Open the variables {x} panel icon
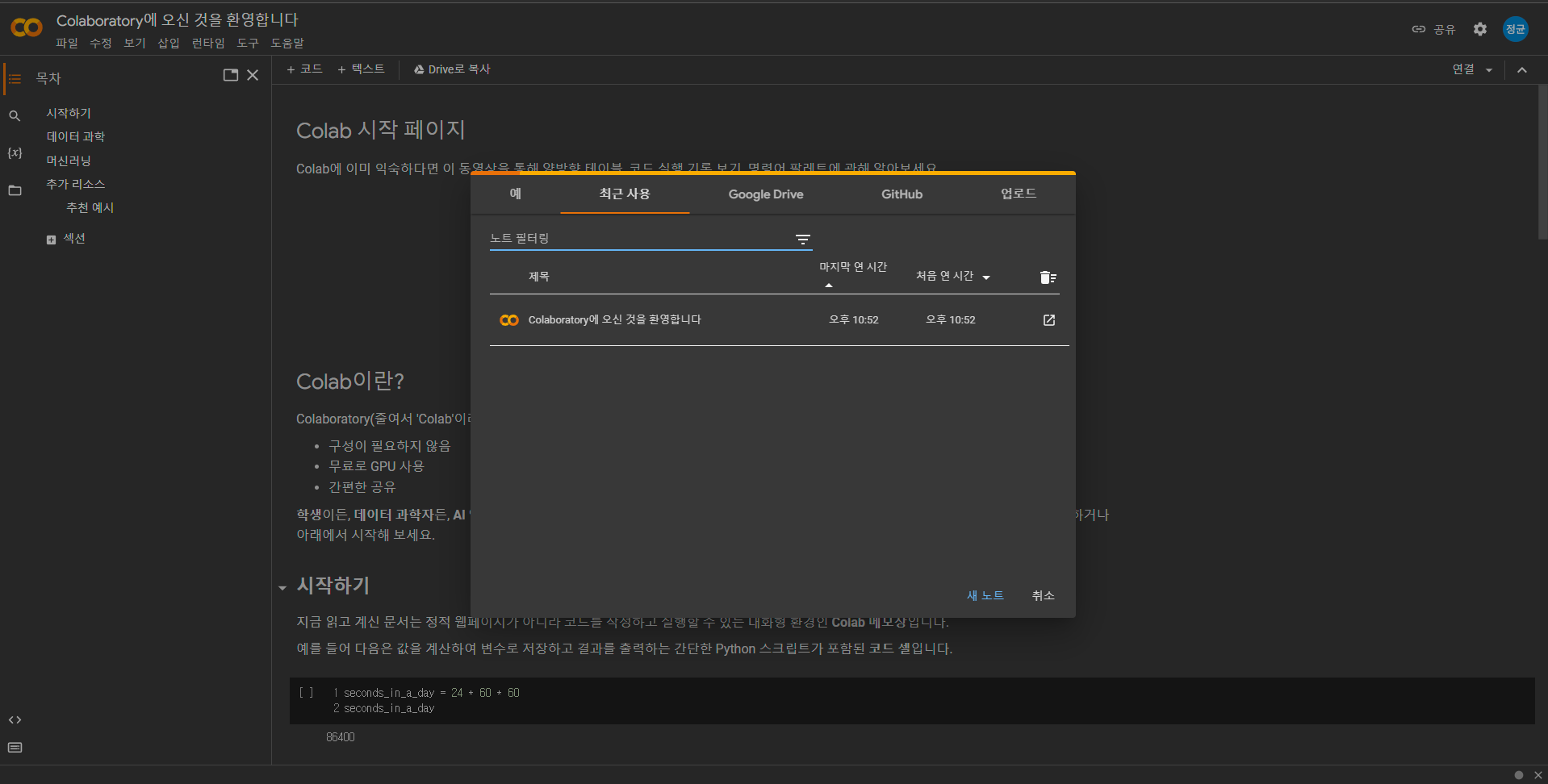The image size is (1548, 784). (15, 152)
